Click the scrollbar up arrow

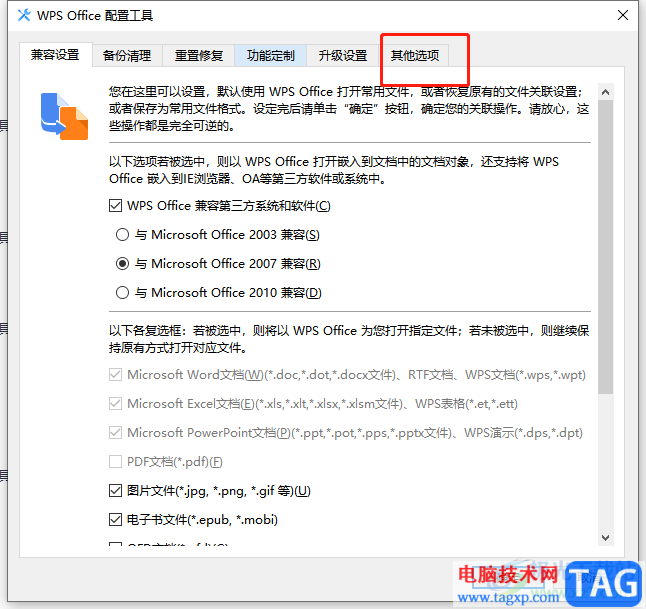(605, 92)
